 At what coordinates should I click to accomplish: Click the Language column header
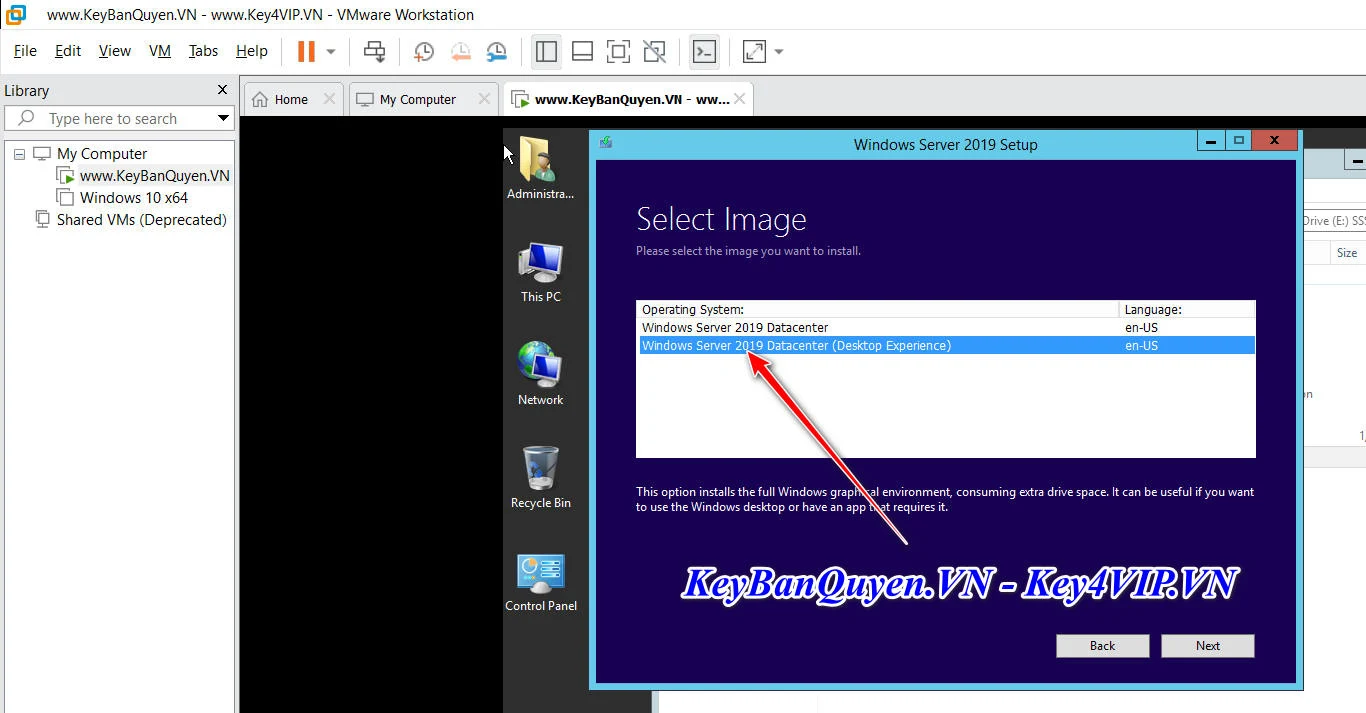(1187, 310)
